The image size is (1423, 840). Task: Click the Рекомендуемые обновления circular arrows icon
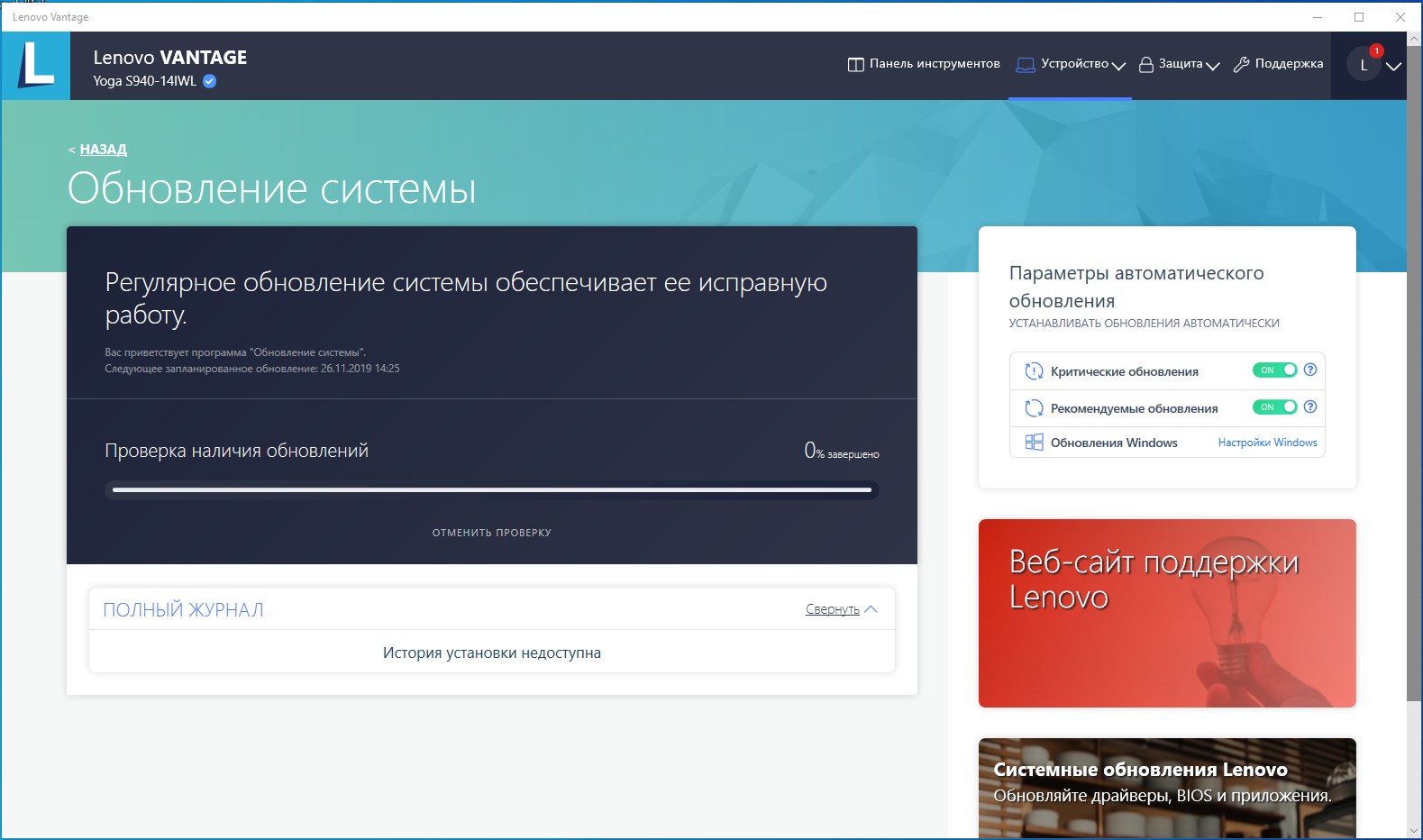point(1034,408)
